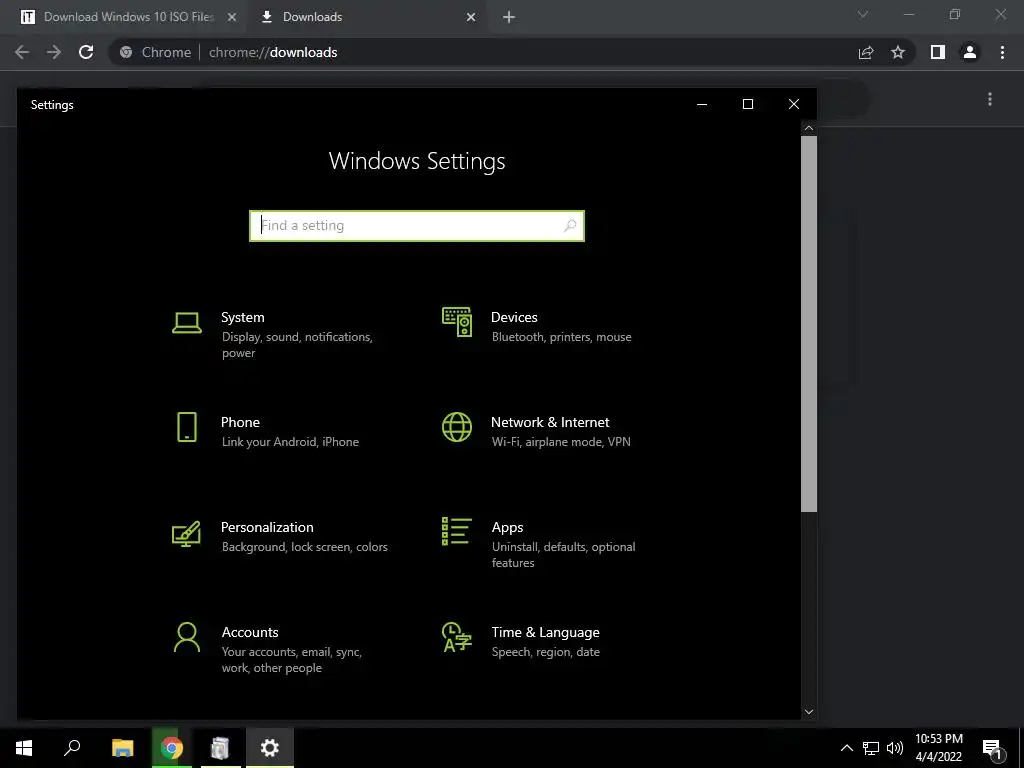
Task: Click the Settings scrollbar down arrow
Action: pyautogui.click(x=808, y=712)
